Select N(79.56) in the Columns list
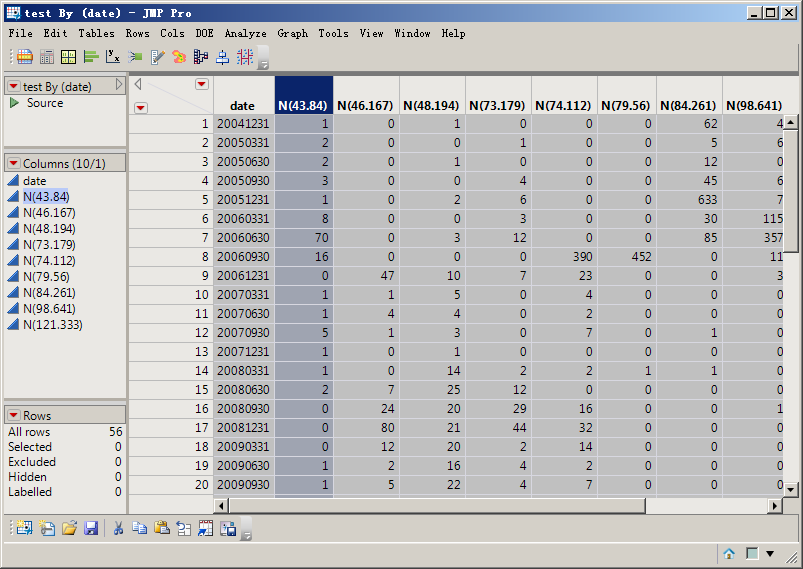The height and width of the screenshot is (569, 803). (x=48, y=277)
